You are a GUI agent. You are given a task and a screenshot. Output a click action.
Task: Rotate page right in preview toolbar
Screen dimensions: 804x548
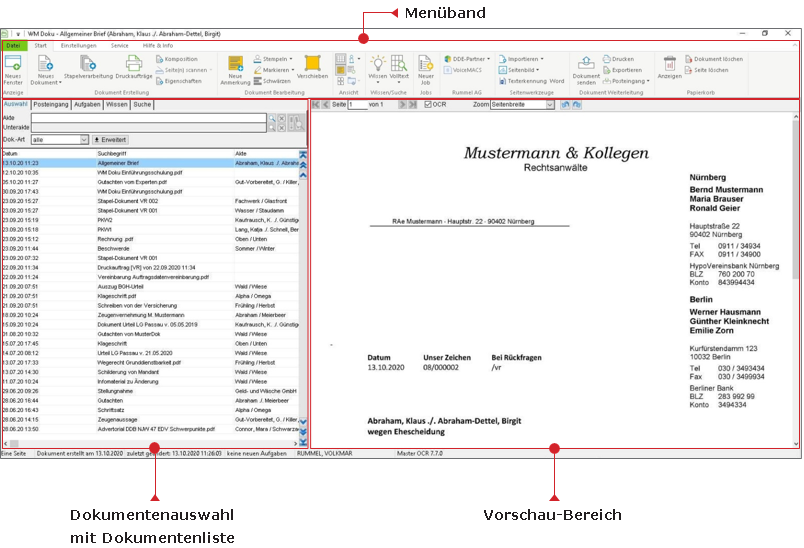point(577,105)
